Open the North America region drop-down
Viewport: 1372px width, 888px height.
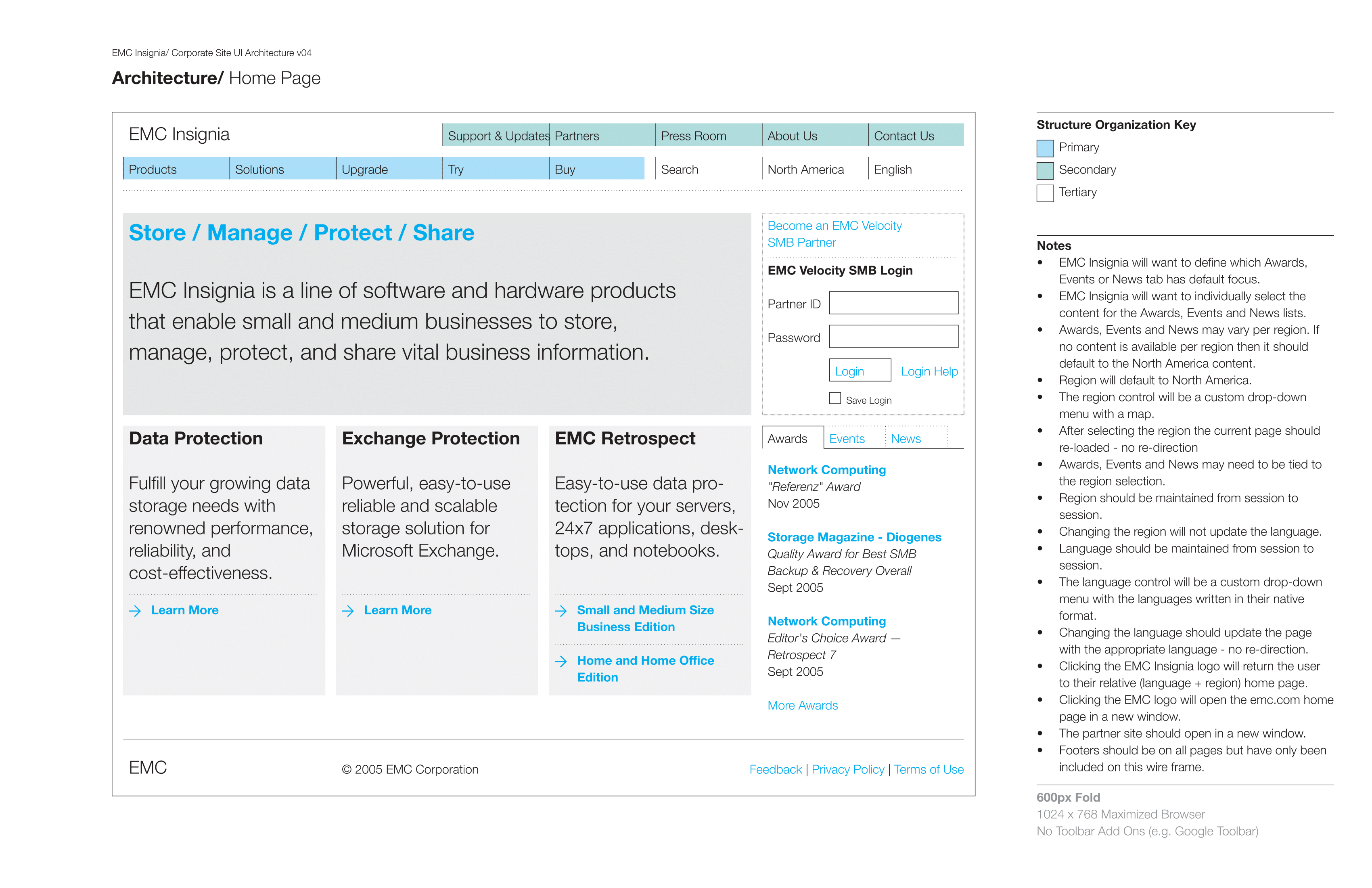pyautogui.click(x=815, y=168)
